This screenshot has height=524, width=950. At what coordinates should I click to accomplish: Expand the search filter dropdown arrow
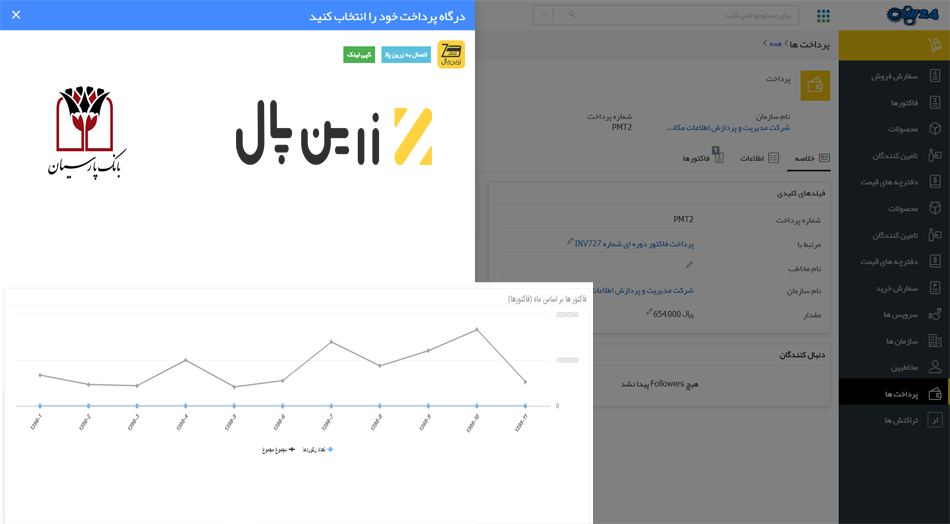tap(543, 15)
